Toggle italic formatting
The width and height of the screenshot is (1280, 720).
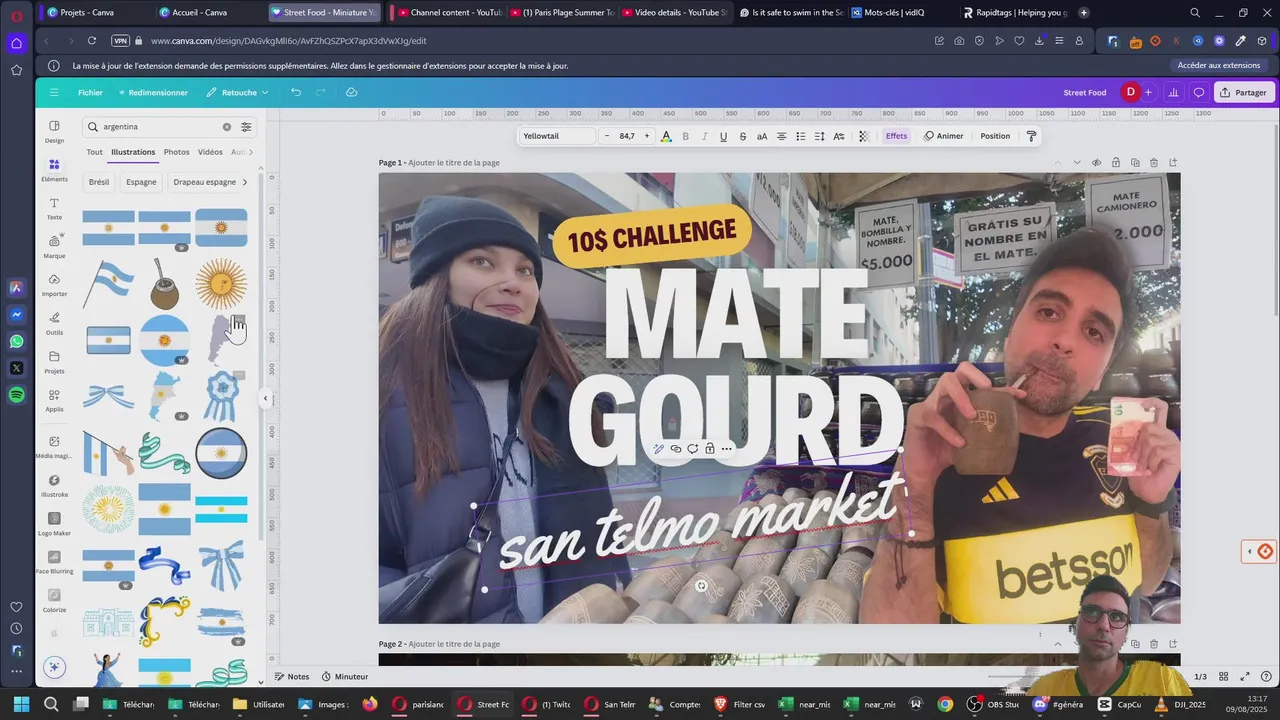704,136
